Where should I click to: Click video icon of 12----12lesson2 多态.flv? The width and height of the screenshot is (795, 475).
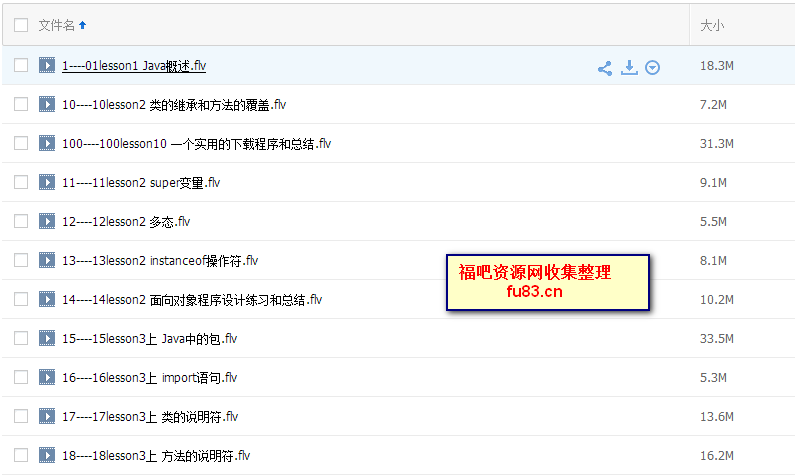tap(47, 221)
